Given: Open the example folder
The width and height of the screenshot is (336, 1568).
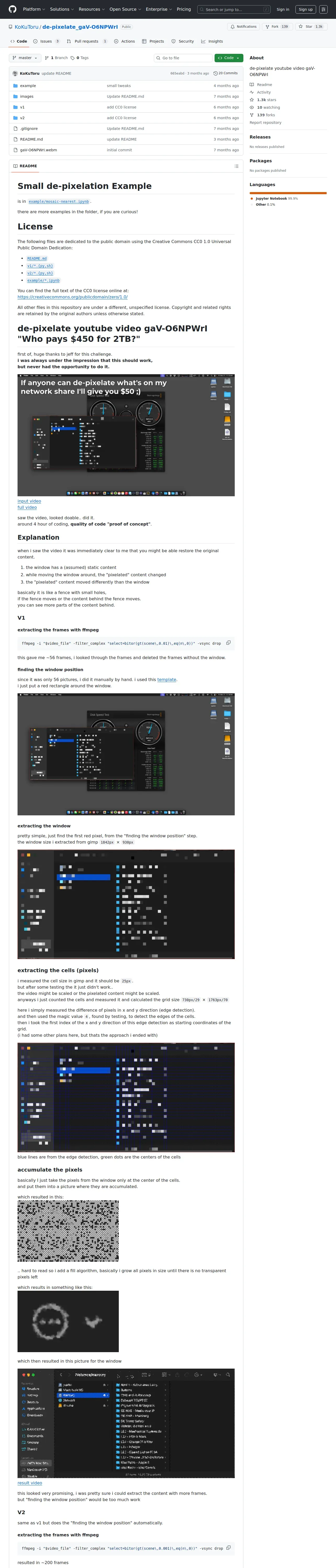Looking at the screenshot, I should 28,86.
